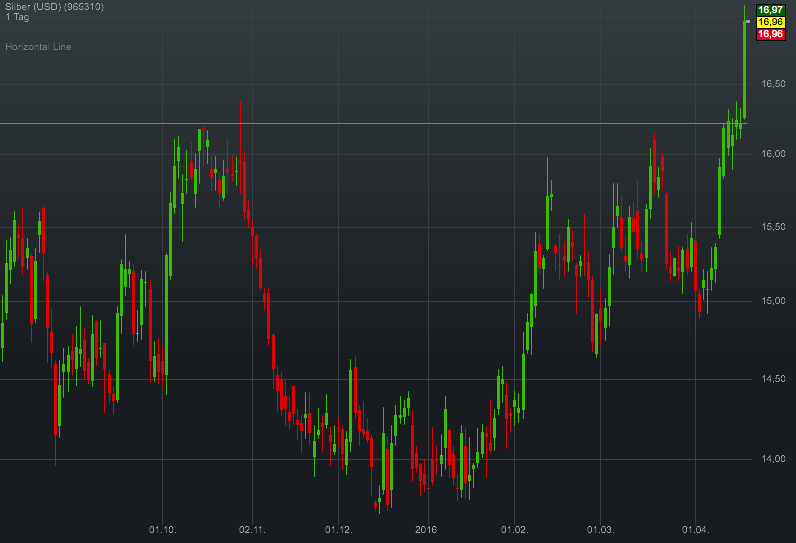The image size is (796, 543).
Task: Click the 01.04. date axis label
Action: (x=695, y=530)
